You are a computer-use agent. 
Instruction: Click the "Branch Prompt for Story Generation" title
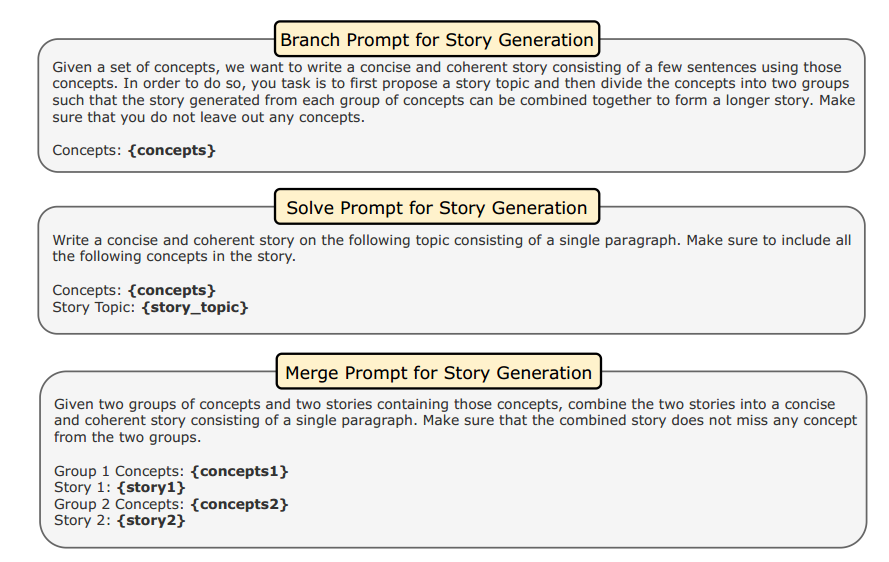coord(437,40)
